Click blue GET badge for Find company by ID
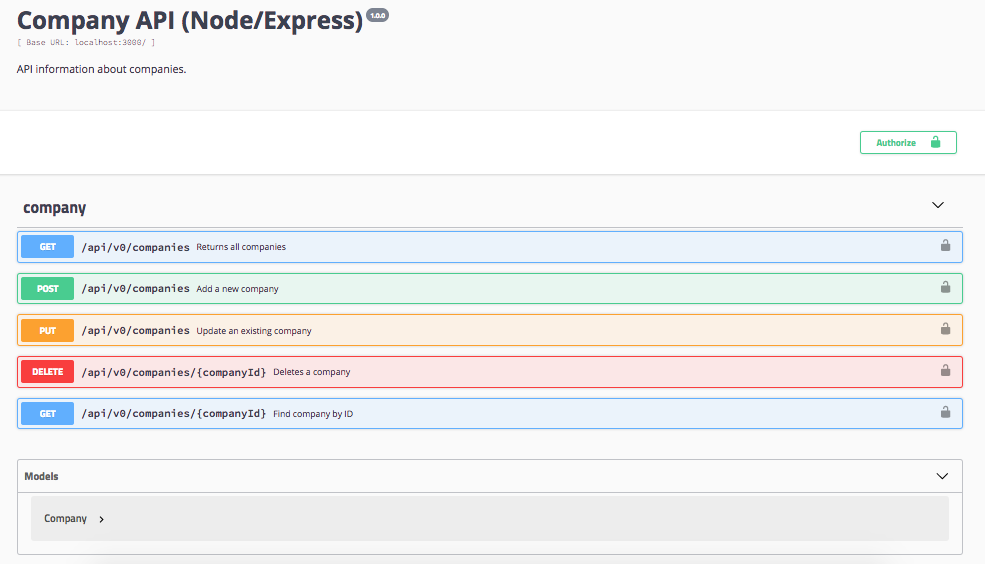985x564 pixels. point(47,414)
